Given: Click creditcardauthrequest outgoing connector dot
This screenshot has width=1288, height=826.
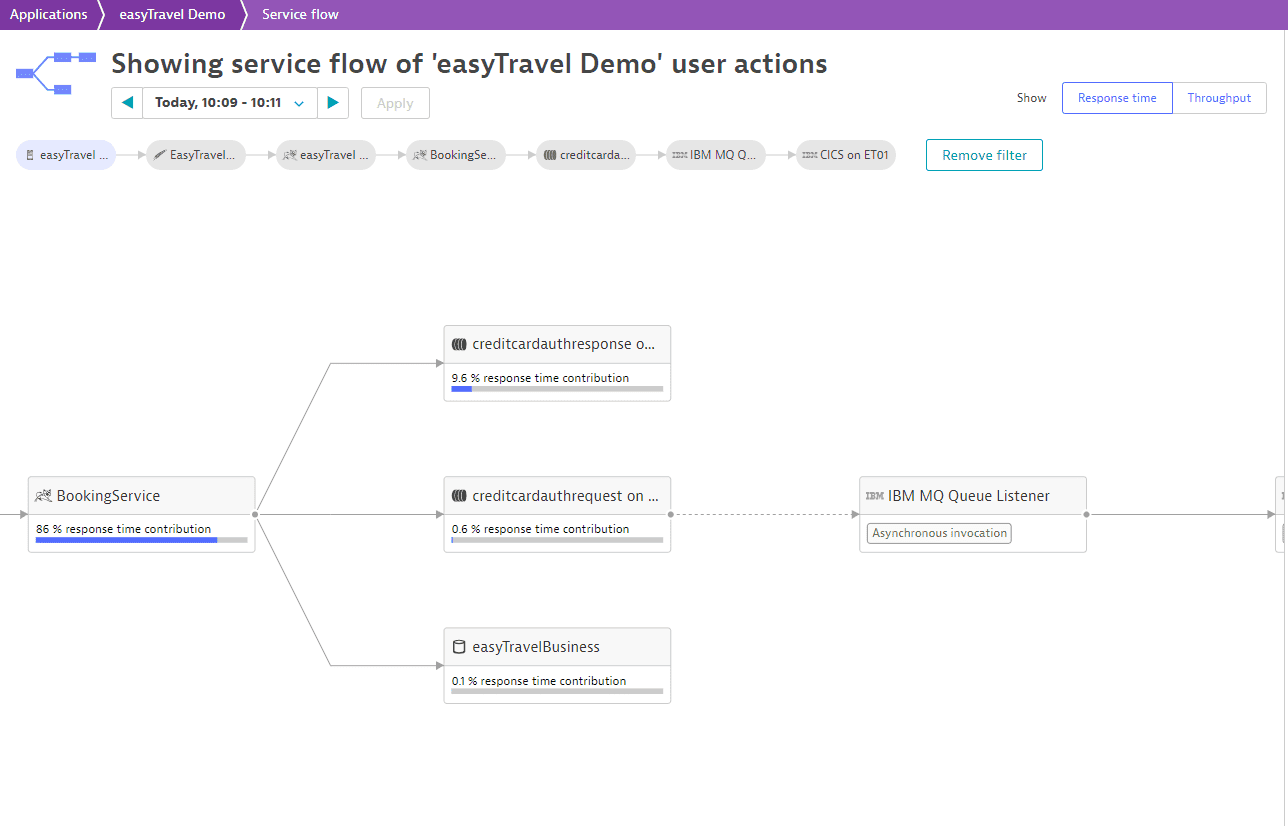Looking at the screenshot, I should tap(671, 514).
